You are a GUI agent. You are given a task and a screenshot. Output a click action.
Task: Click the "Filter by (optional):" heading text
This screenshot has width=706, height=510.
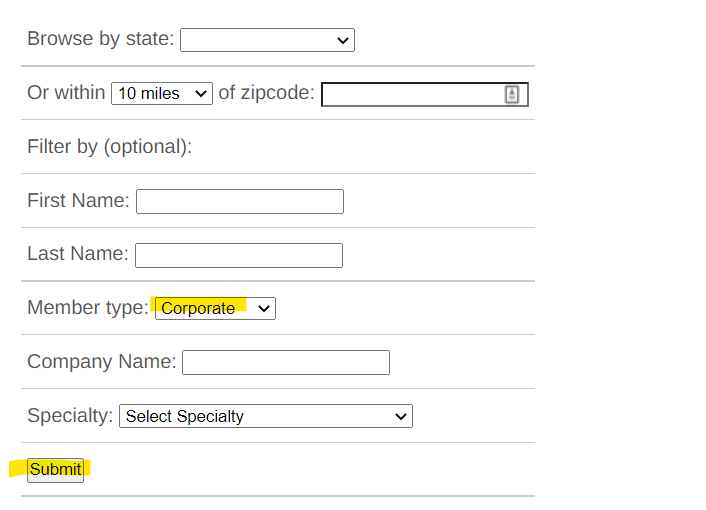[109, 147]
